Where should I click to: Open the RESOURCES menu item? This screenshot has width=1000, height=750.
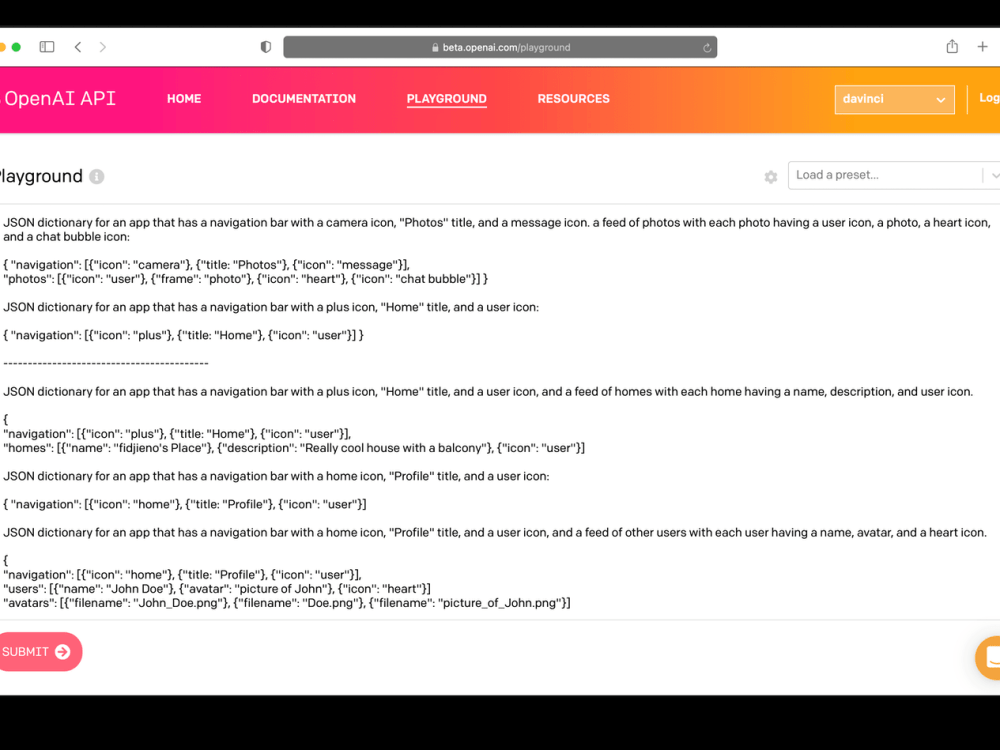(573, 99)
